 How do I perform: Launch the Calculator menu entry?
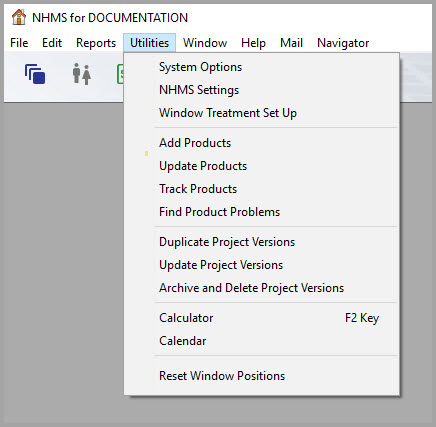[x=262, y=318]
